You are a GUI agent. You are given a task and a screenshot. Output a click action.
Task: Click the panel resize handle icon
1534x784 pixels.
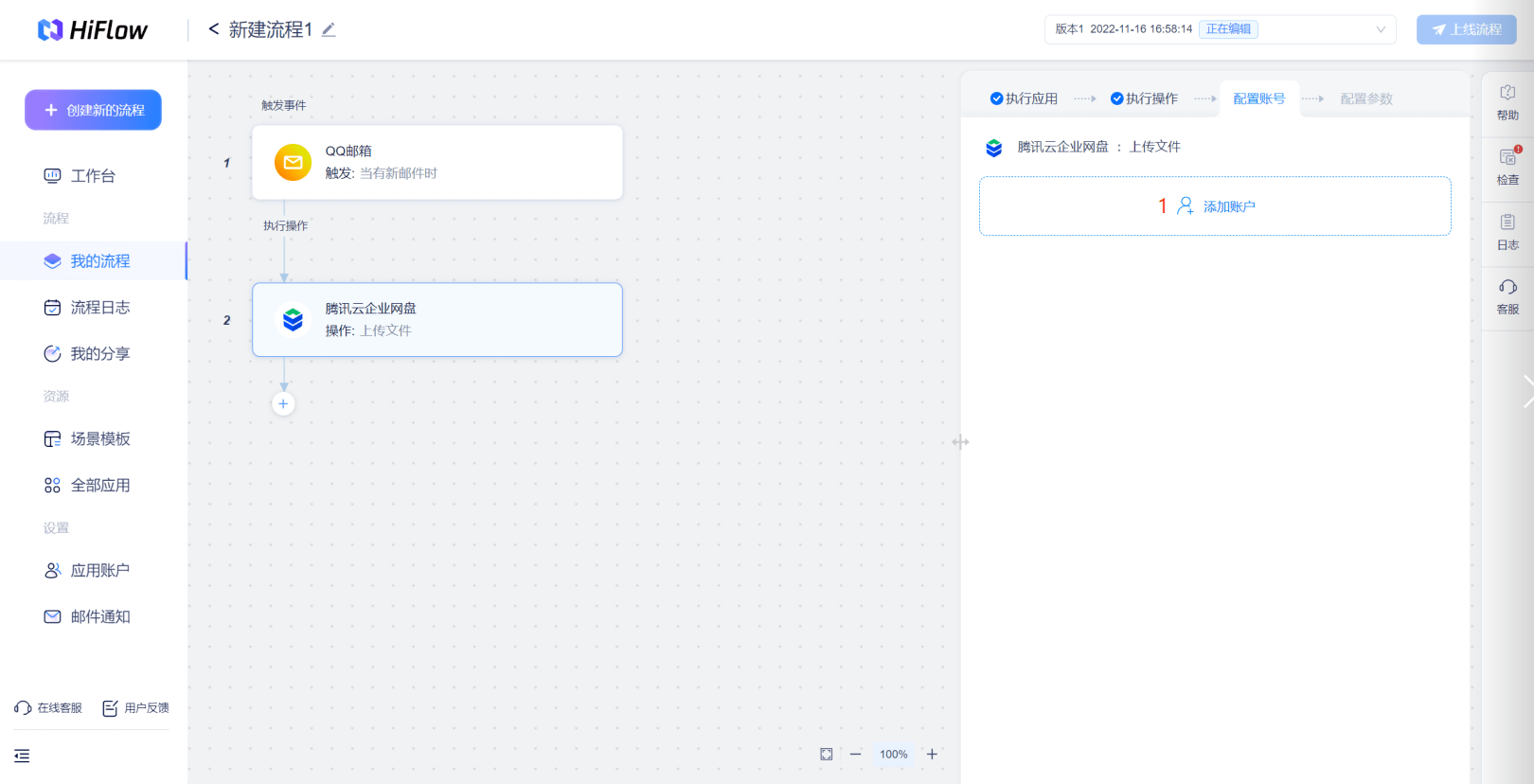point(961,442)
